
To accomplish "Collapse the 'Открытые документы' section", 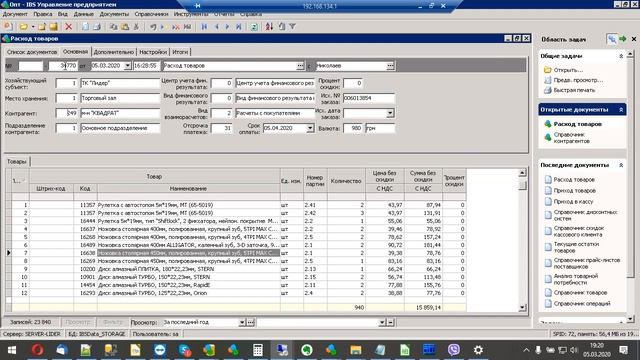I will coord(621,110).
